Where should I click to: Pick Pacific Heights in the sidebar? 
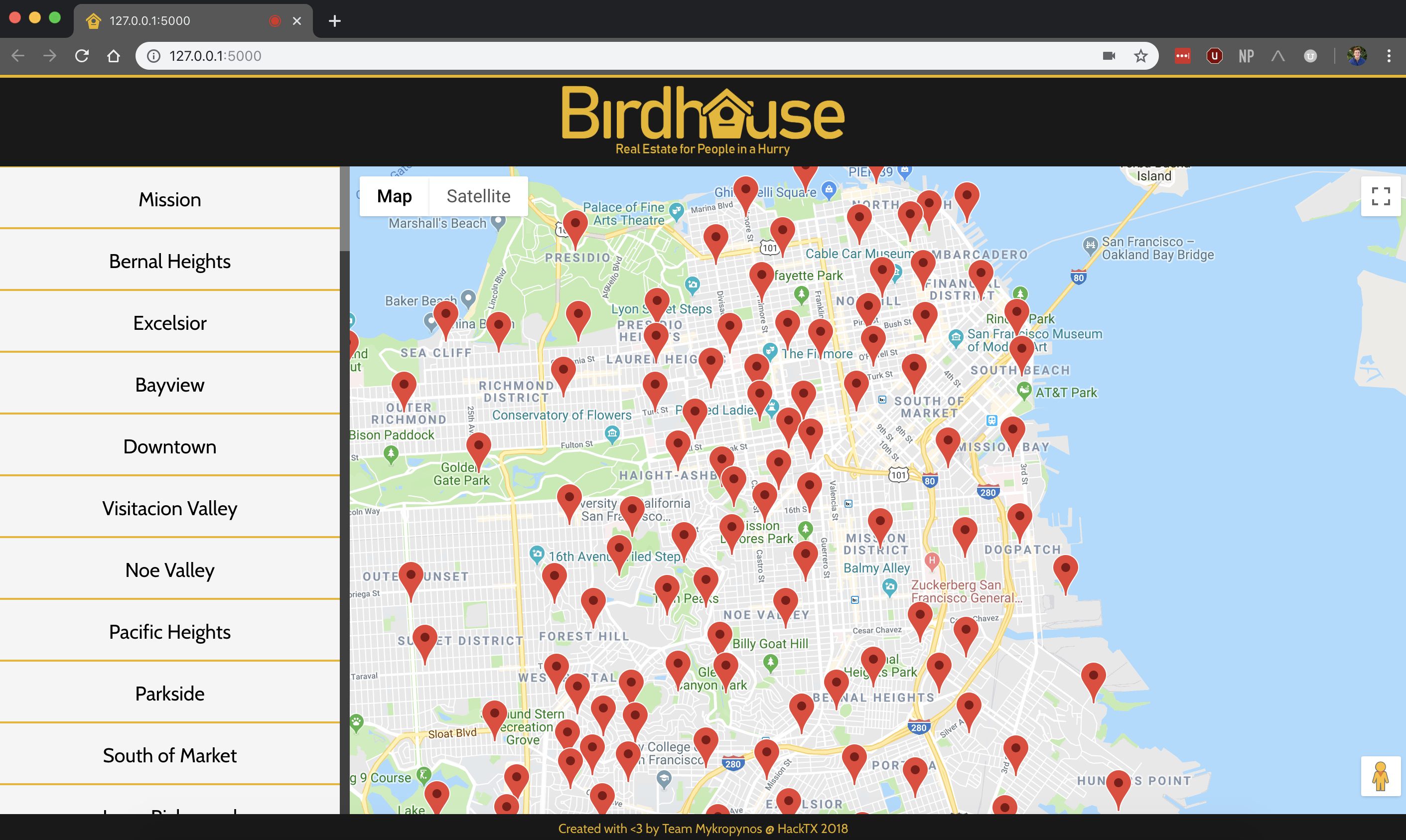tap(170, 631)
